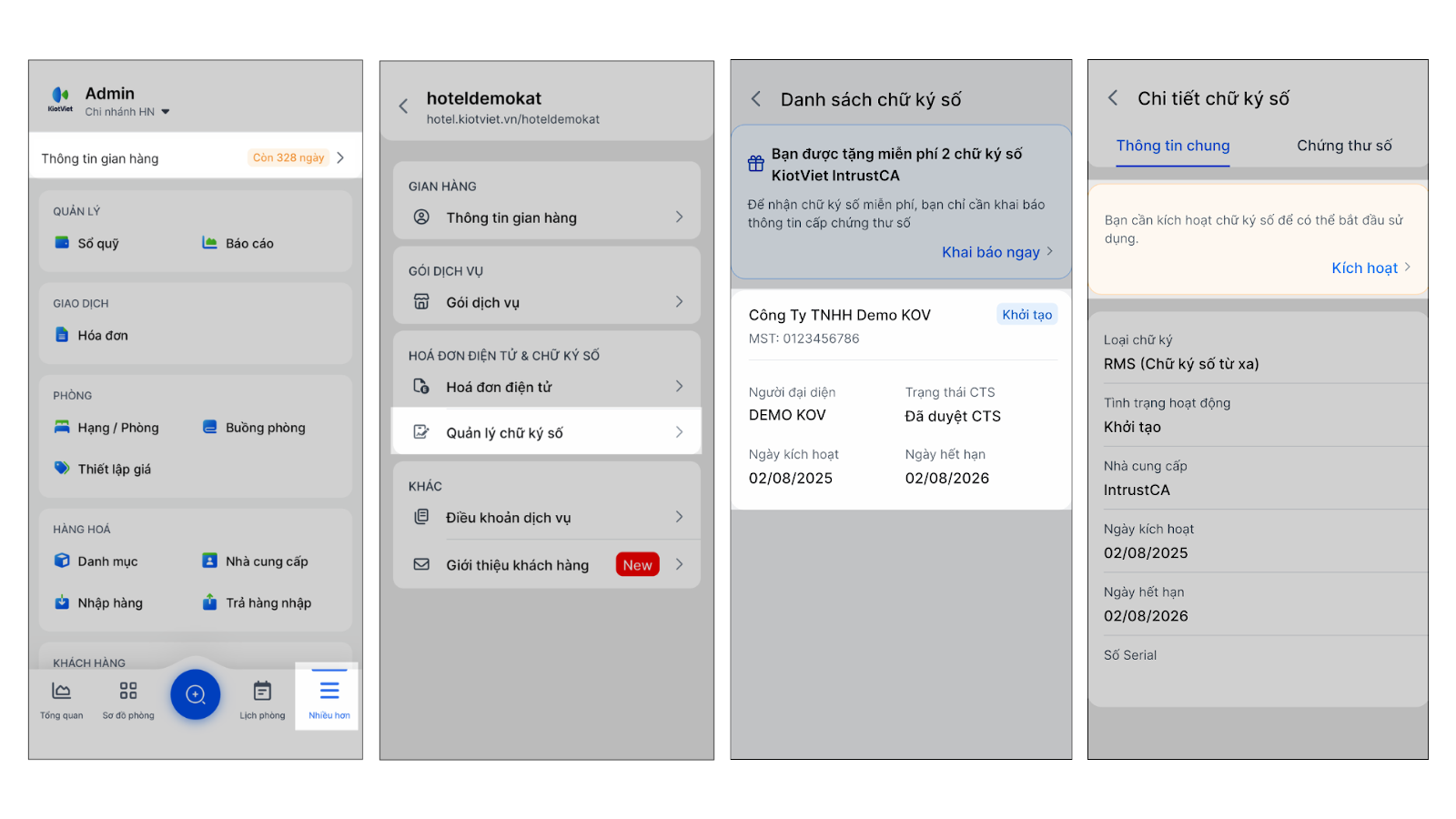Open the Nhà cung cấp supplier icon
This screenshot has width=1456, height=819.
(209, 561)
